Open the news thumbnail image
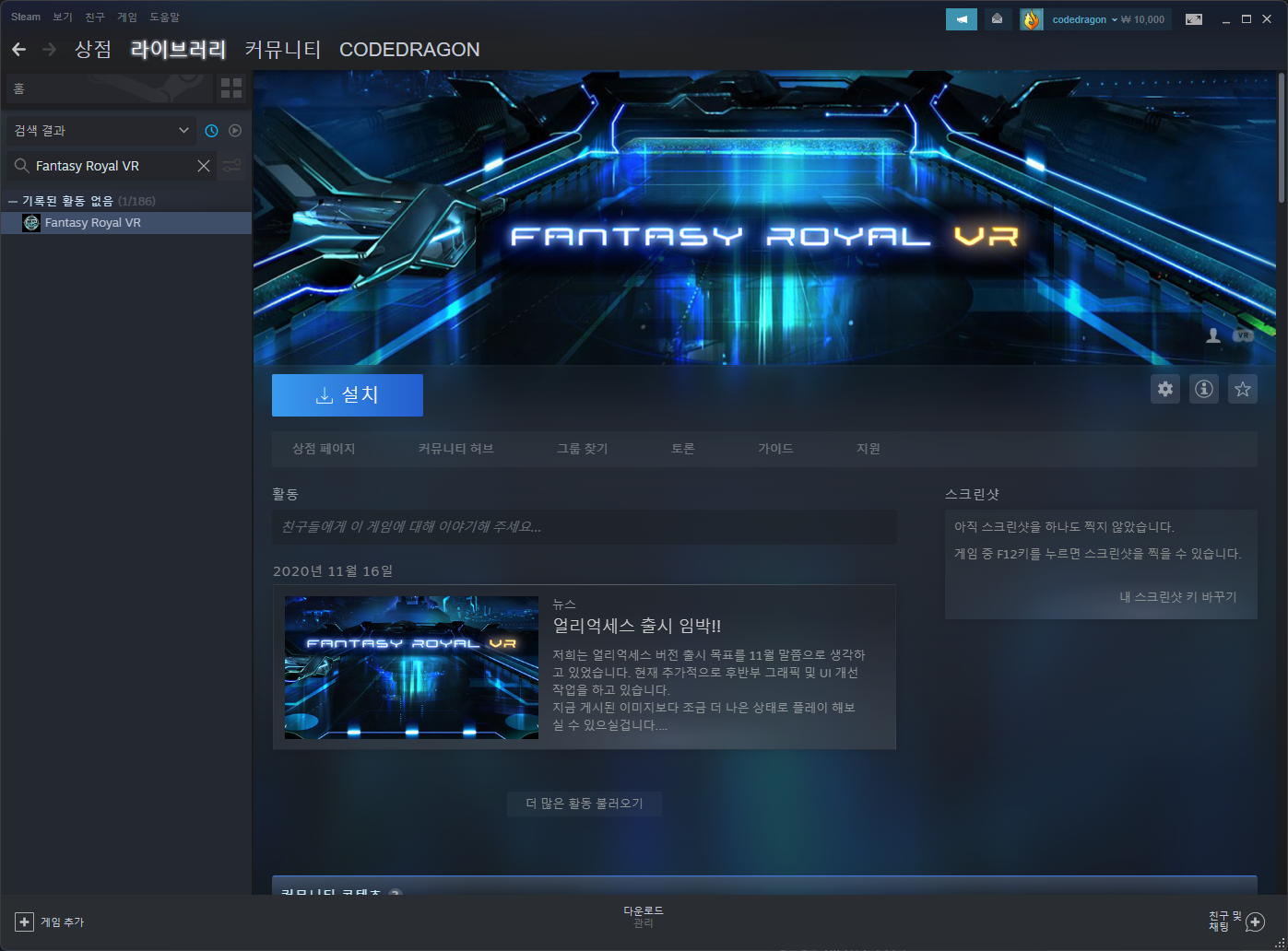The image size is (1288, 951). tap(411, 667)
